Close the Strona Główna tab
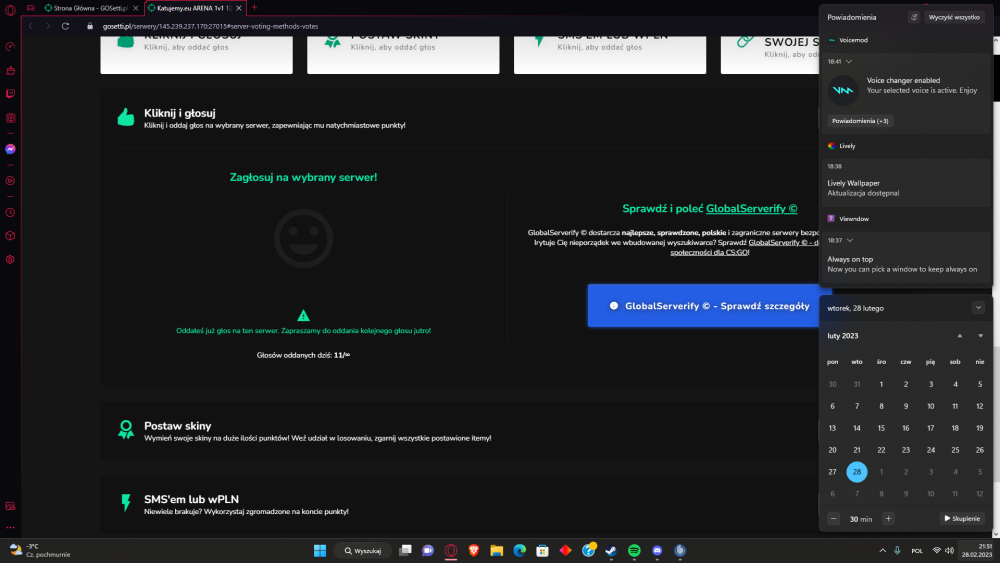1000x563 pixels. pyautogui.click(x=135, y=8)
